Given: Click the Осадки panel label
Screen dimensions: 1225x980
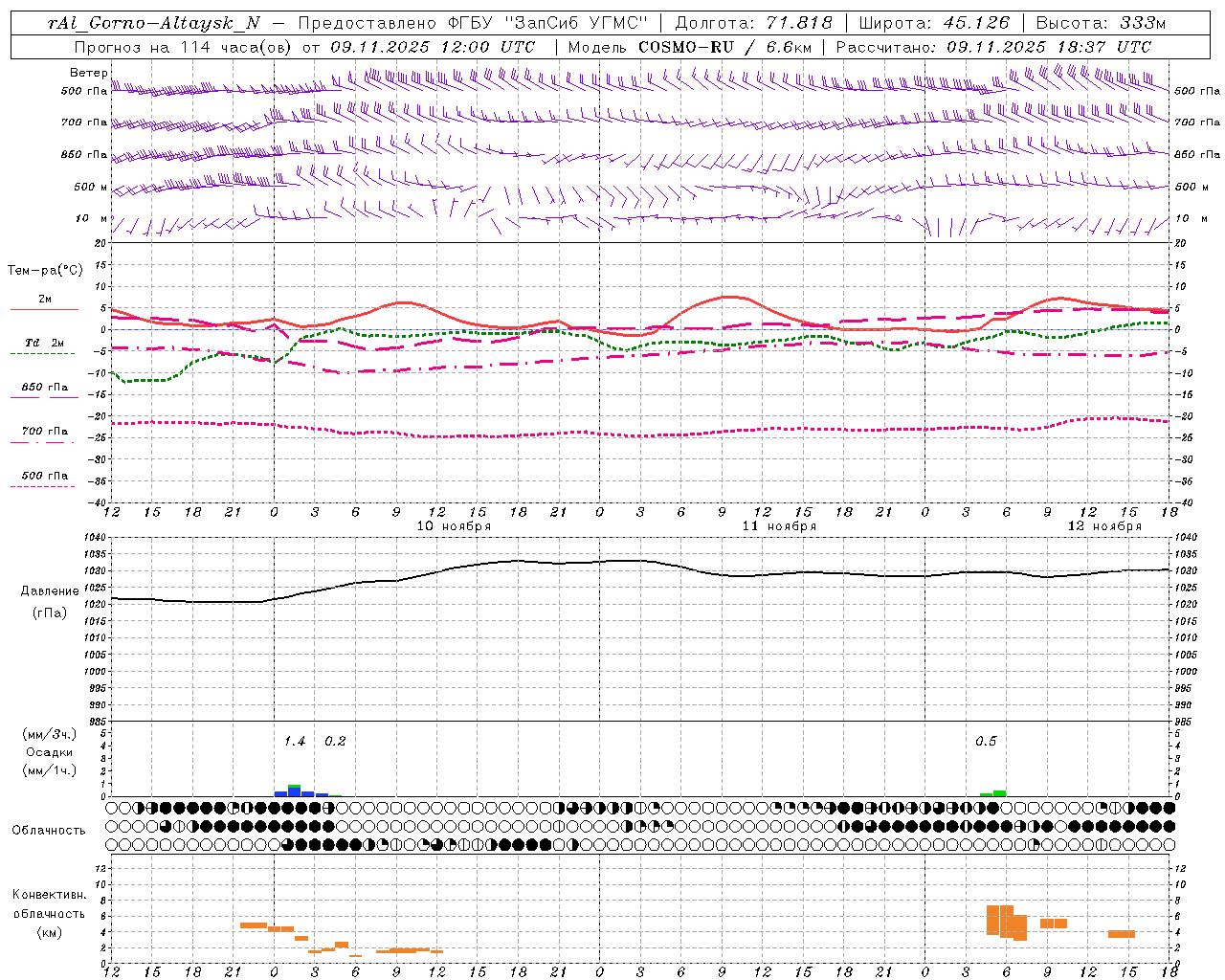Looking at the screenshot, I should click(49, 752).
